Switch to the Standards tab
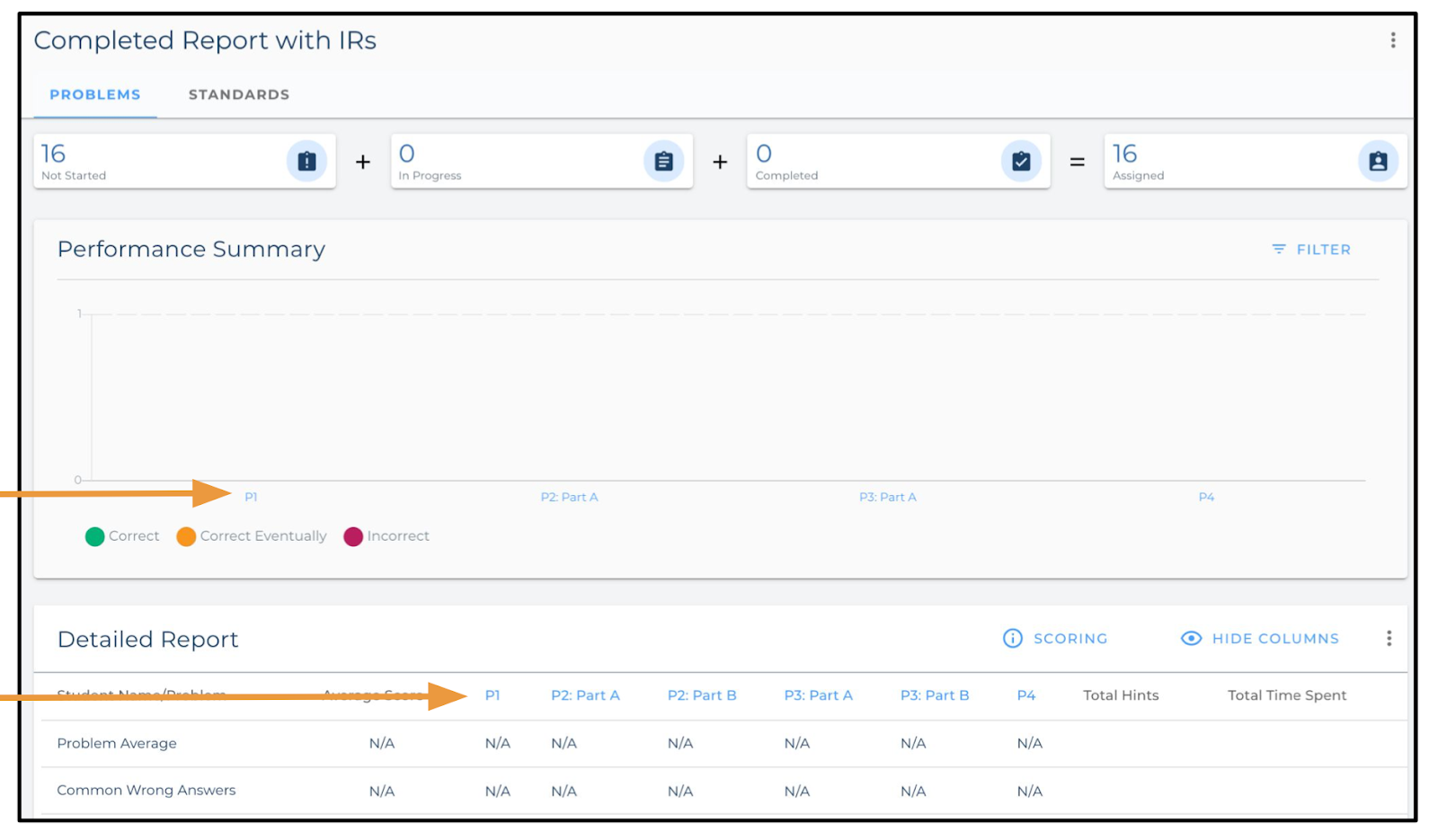Screen dimensions: 1438x840 tap(239, 95)
